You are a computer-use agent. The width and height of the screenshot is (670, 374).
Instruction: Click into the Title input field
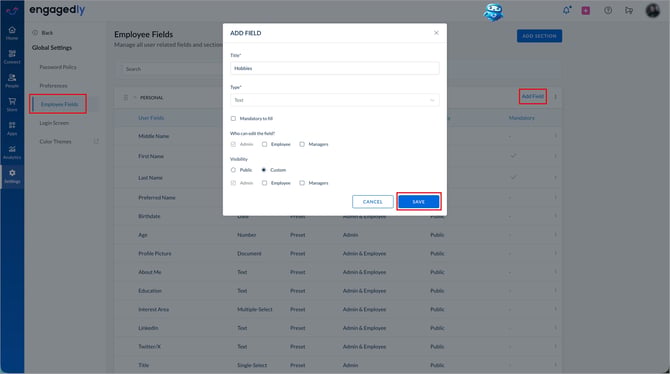(x=335, y=68)
